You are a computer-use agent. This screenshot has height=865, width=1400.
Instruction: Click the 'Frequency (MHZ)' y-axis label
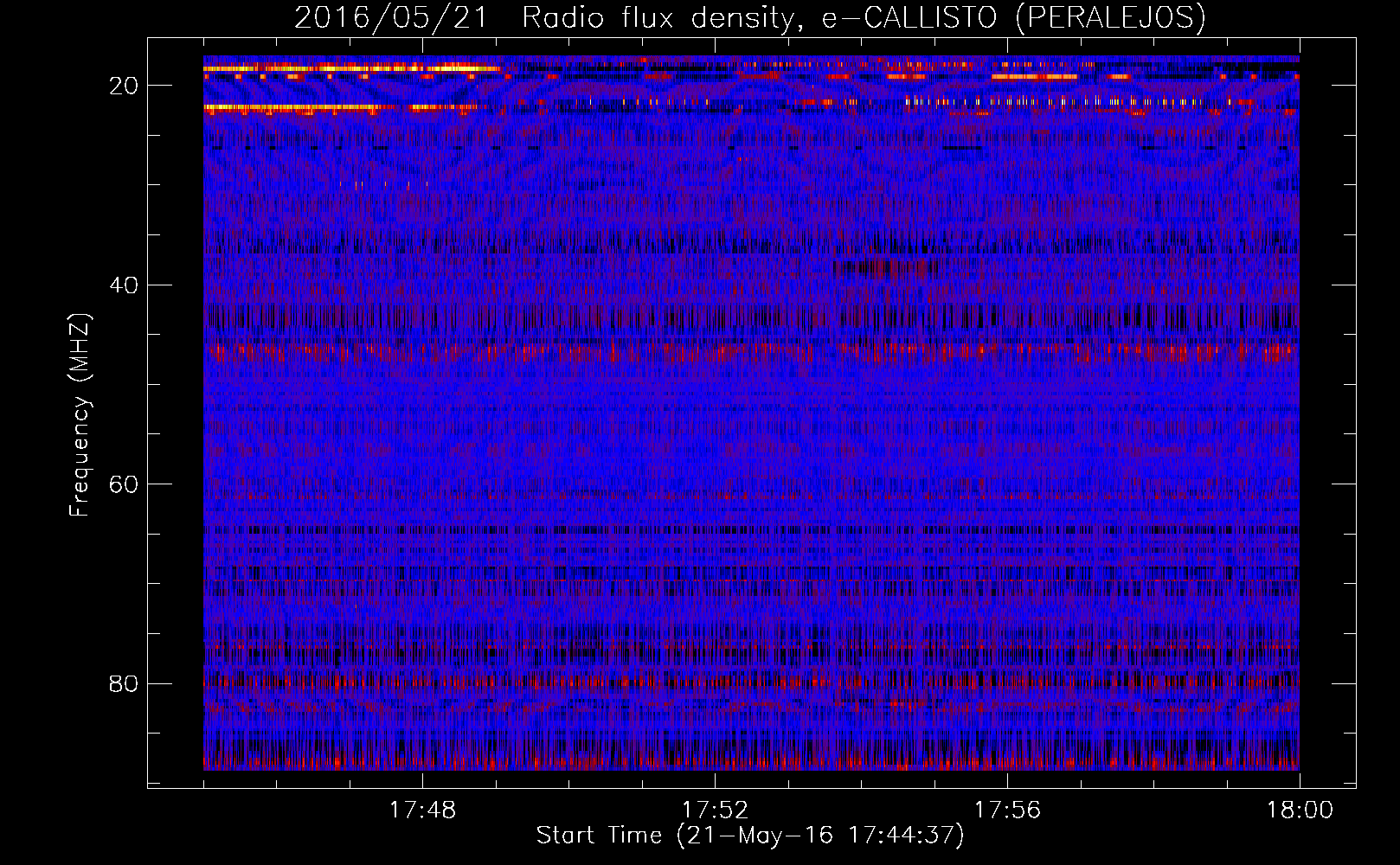coord(80,415)
